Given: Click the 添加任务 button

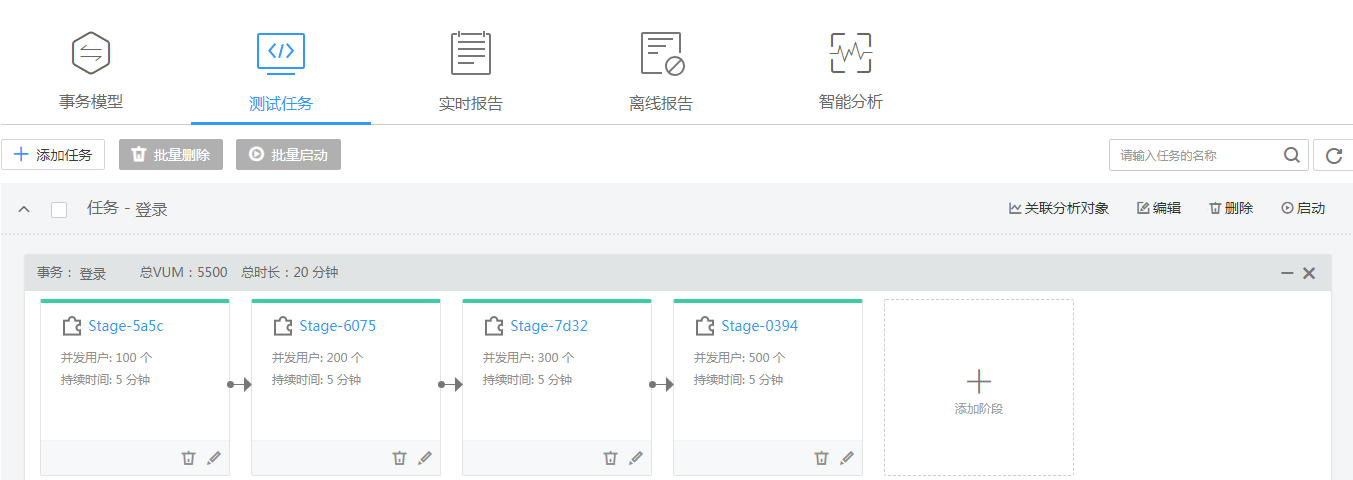Looking at the screenshot, I should pos(53,155).
